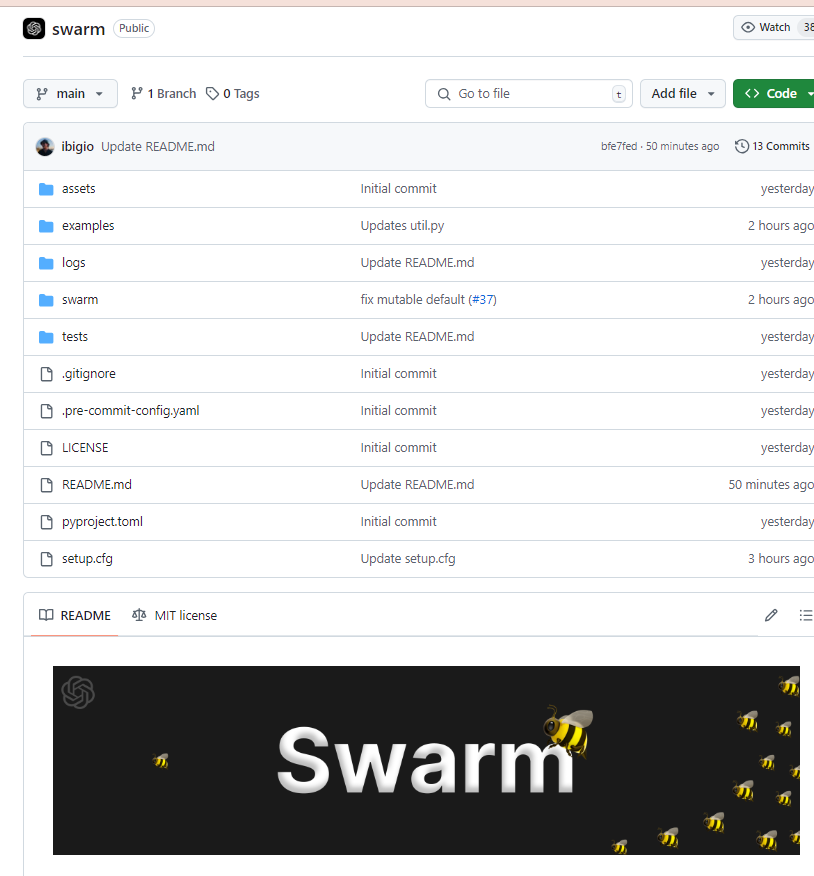
Task: Open the green Code dropdown
Action: [x=773, y=93]
